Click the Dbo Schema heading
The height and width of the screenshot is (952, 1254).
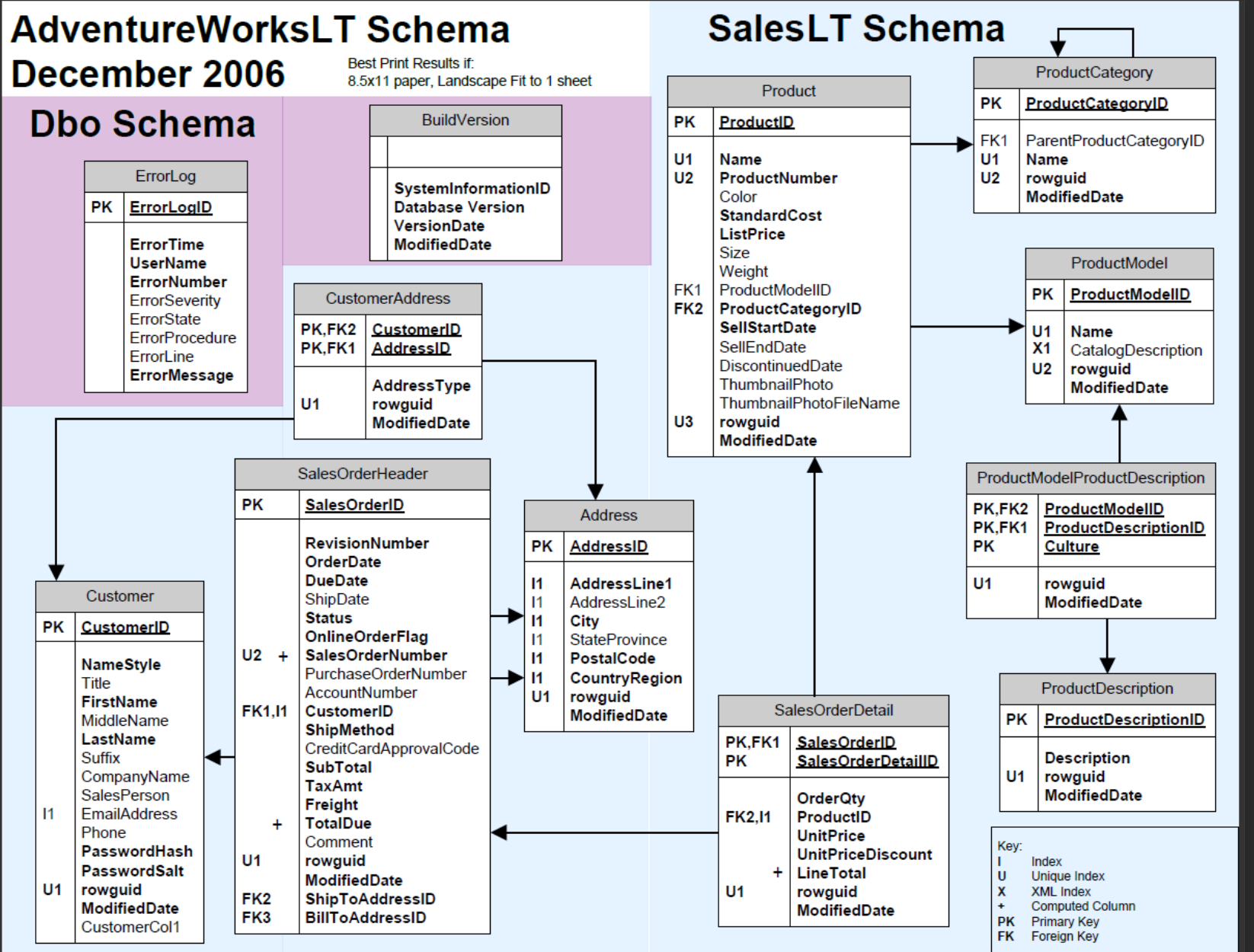coord(141,123)
